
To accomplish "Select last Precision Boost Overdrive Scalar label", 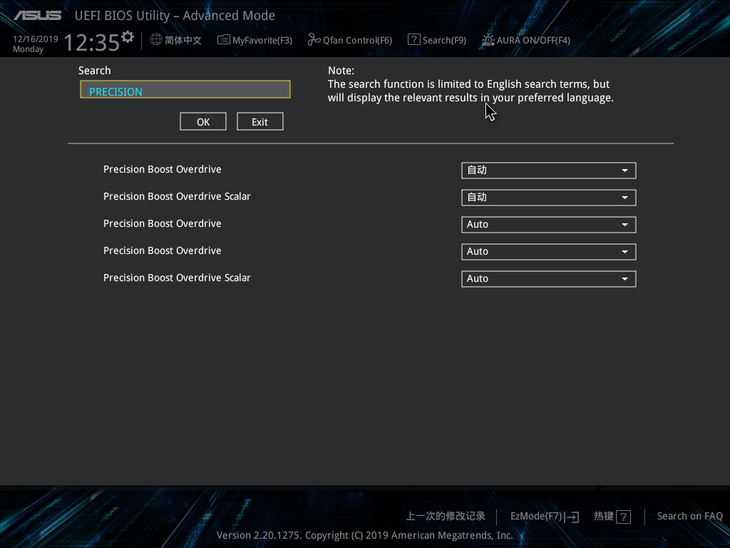I will coord(177,277).
